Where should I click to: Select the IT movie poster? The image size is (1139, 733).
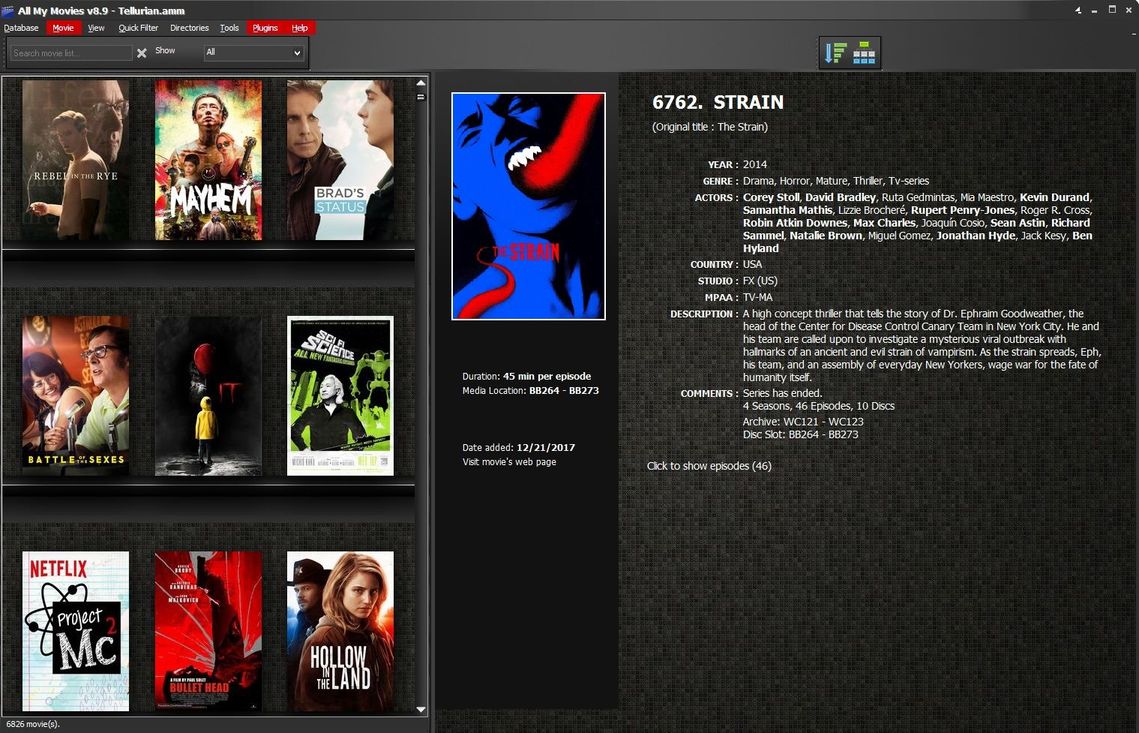pyautogui.click(x=208, y=396)
